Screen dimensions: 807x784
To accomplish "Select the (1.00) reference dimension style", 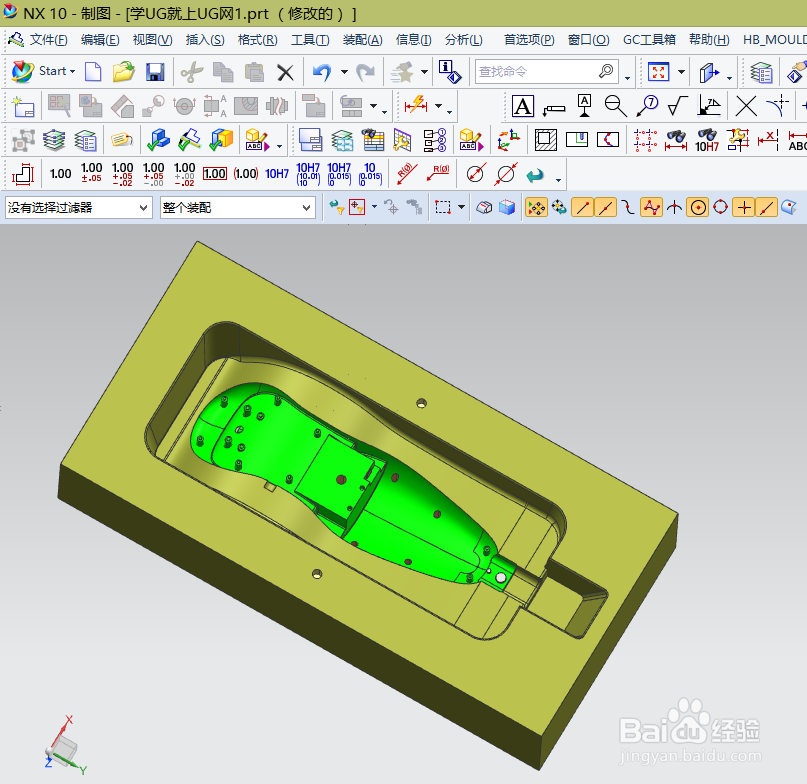I will click(x=245, y=173).
